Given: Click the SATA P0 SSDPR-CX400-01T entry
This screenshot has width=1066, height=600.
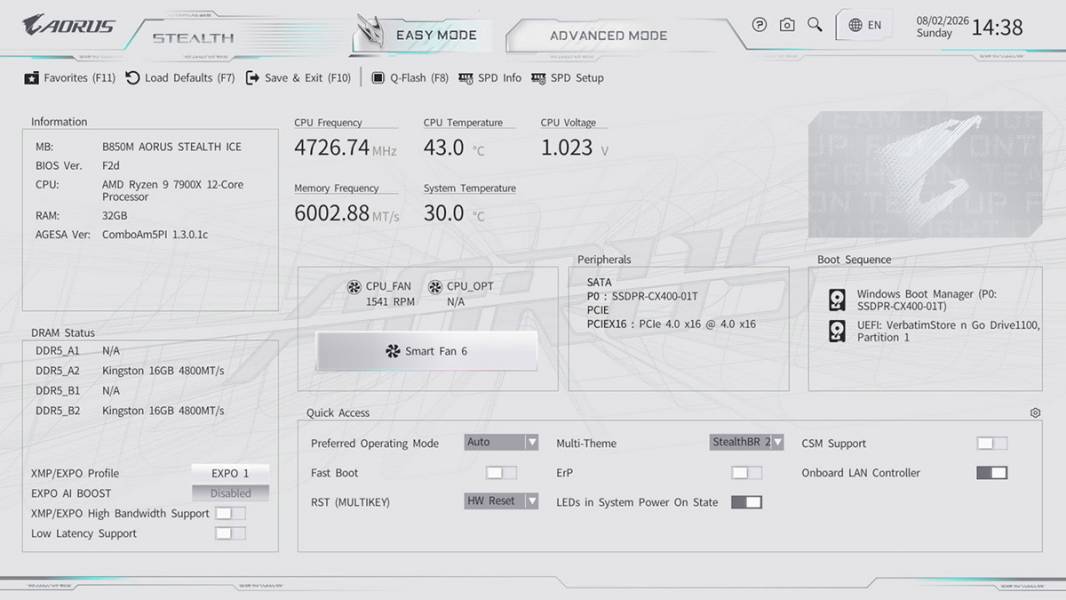Looking at the screenshot, I should point(642,296).
